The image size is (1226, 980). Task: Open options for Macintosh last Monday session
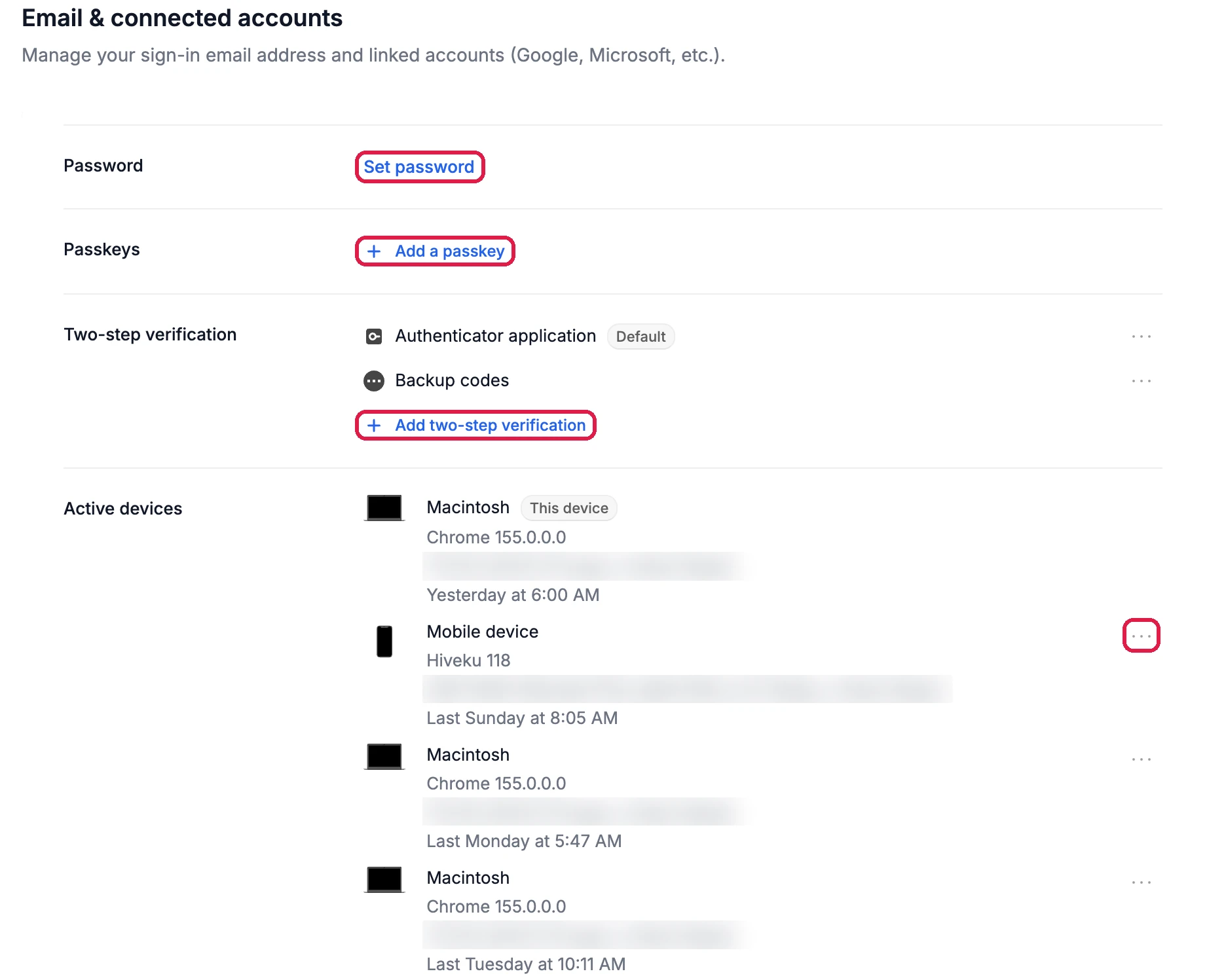[1141, 759]
